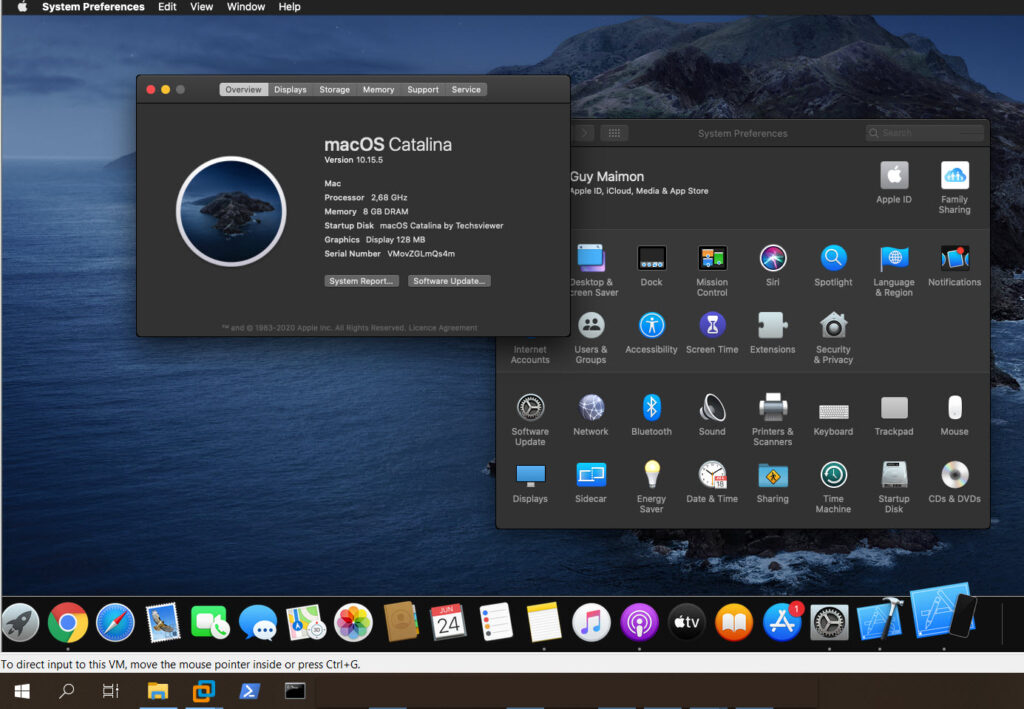Viewport: 1024px width, 709px height.
Task: Switch to the Service tab
Action: pyautogui.click(x=466, y=89)
